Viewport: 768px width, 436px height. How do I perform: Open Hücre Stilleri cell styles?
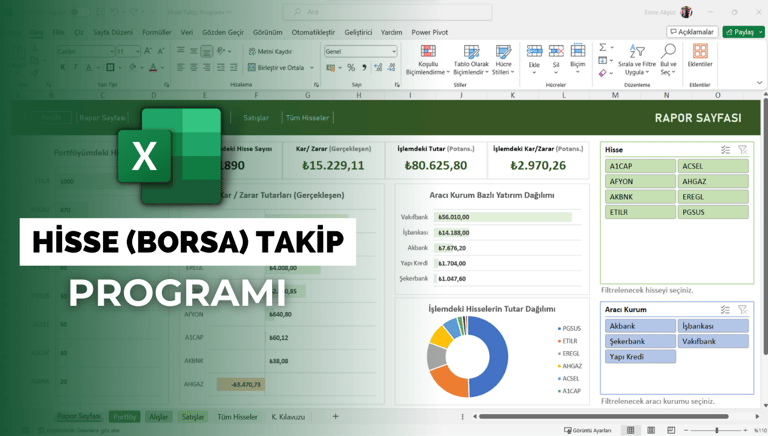pos(503,60)
